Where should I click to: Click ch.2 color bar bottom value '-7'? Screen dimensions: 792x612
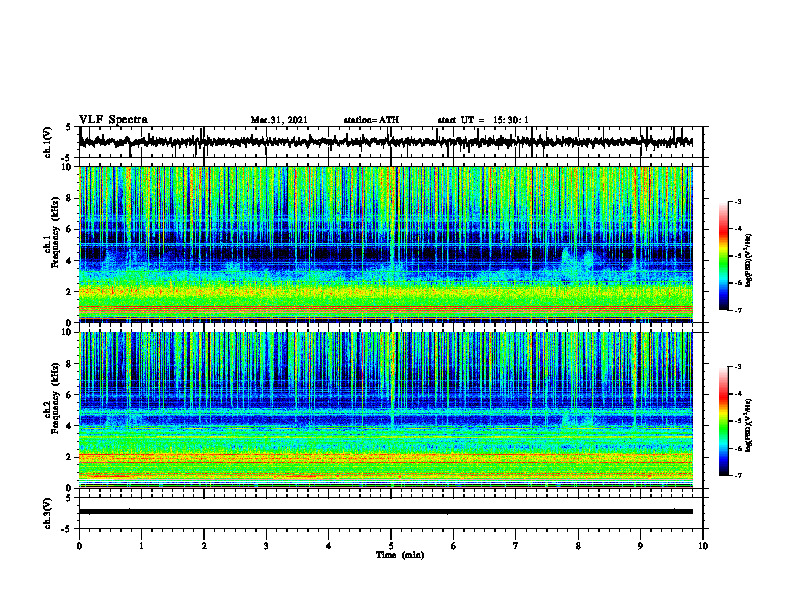pos(738,476)
